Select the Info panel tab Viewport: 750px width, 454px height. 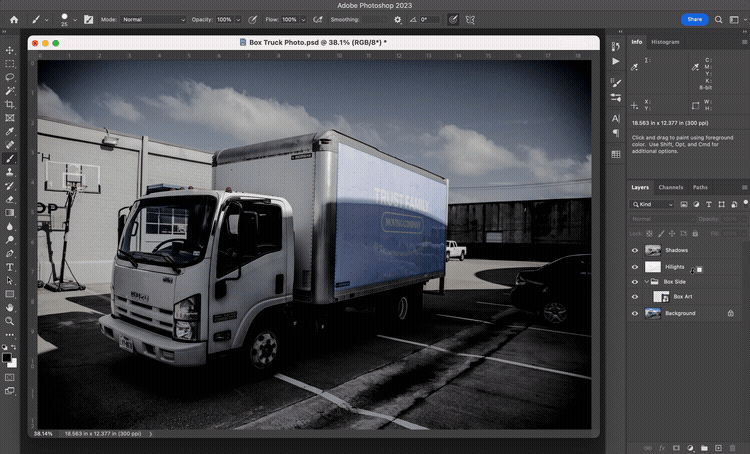(x=637, y=42)
